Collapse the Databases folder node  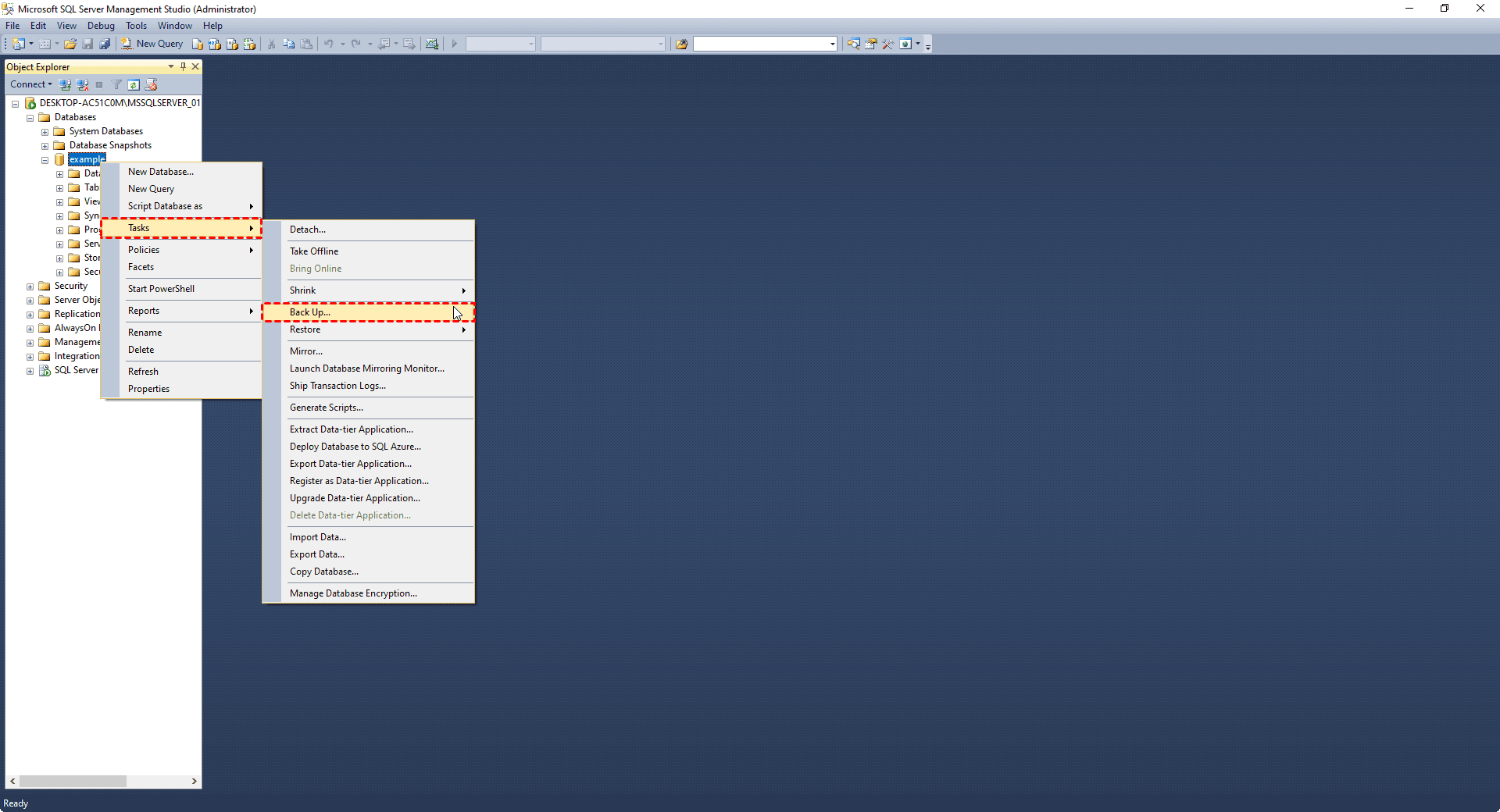coord(30,118)
